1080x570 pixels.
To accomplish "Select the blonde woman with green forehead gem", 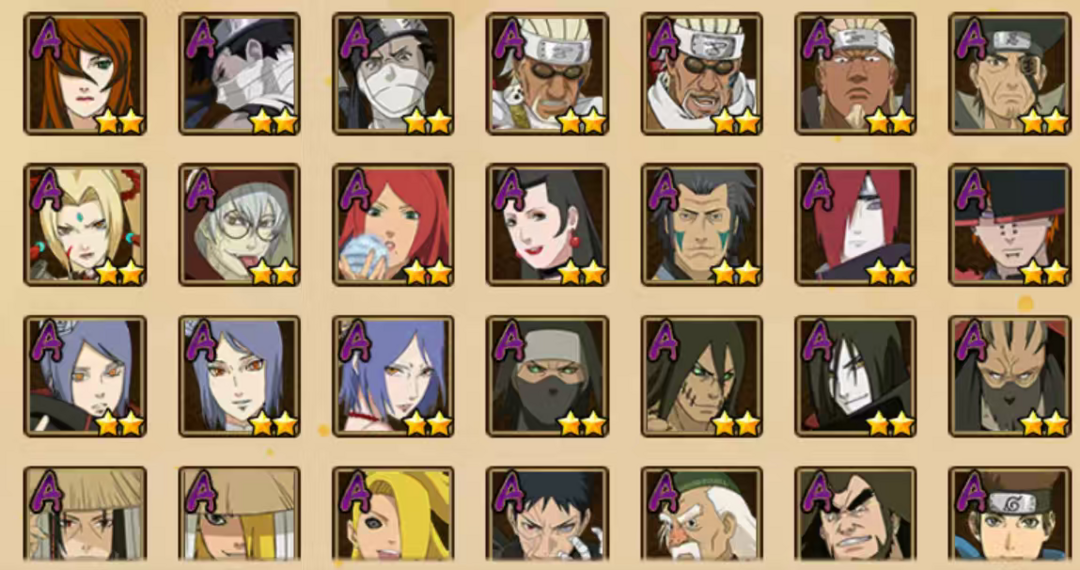I will point(85,225).
